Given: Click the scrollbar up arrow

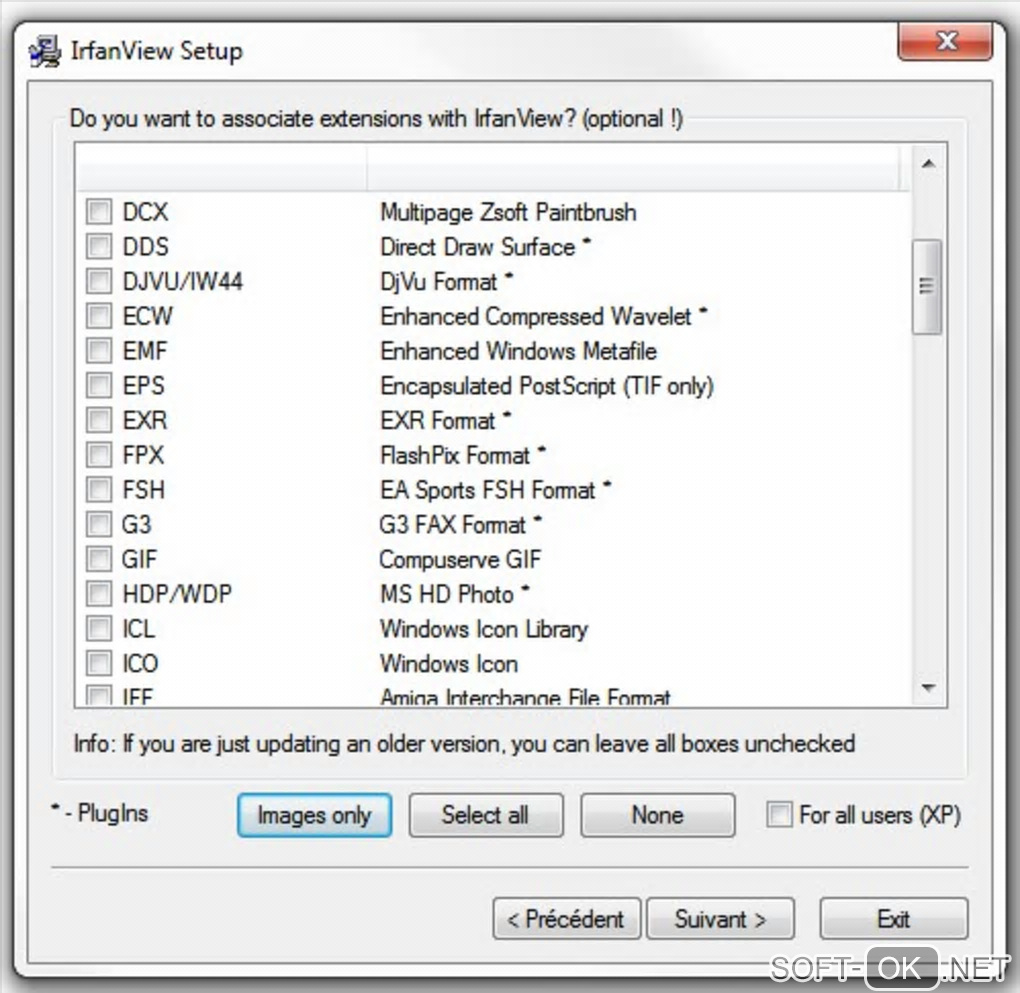Looking at the screenshot, I should 928,163.
